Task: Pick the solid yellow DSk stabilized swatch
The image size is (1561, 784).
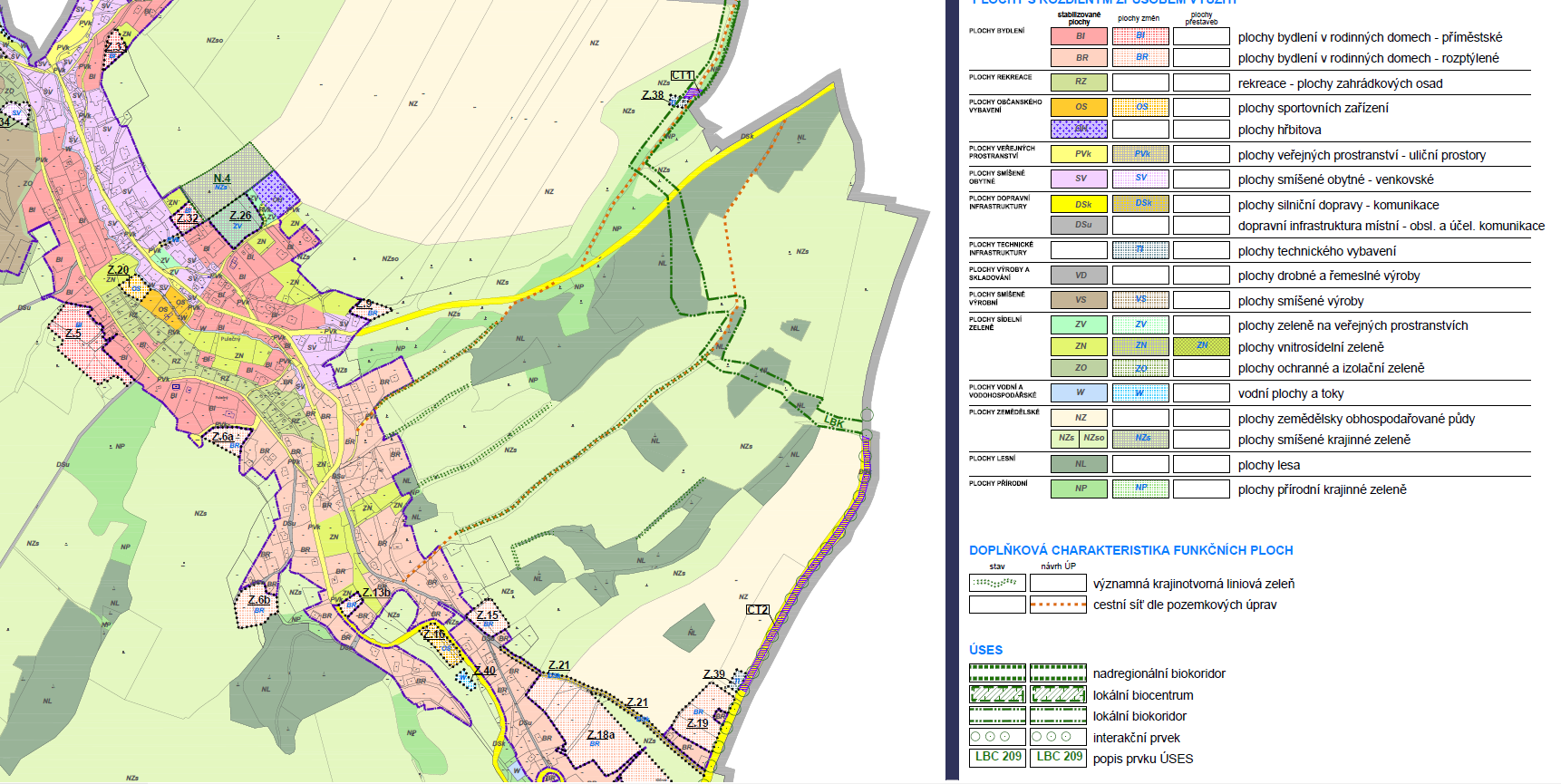Action: click(x=1079, y=204)
